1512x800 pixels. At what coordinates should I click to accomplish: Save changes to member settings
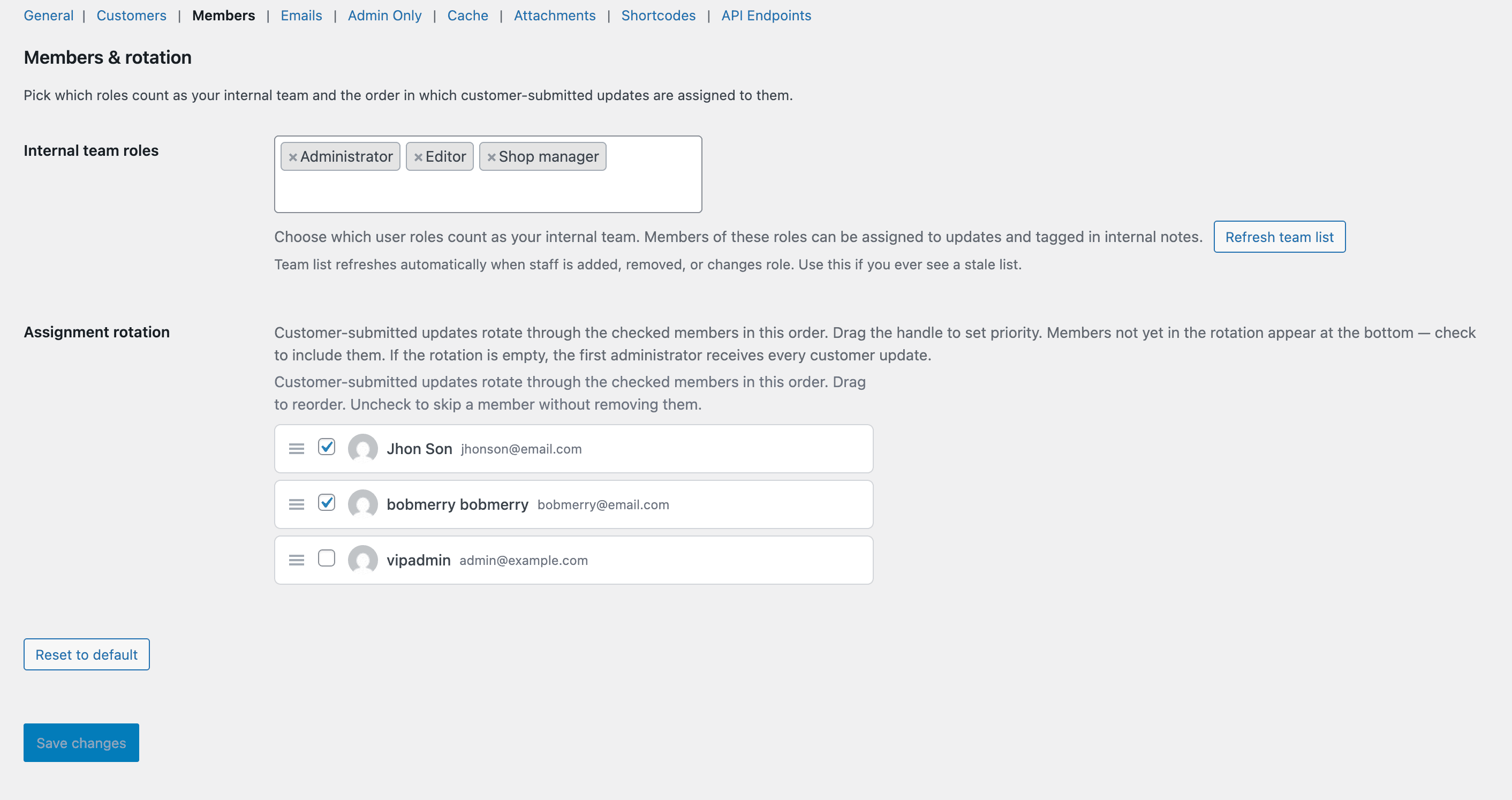pyautogui.click(x=81, y=743)
